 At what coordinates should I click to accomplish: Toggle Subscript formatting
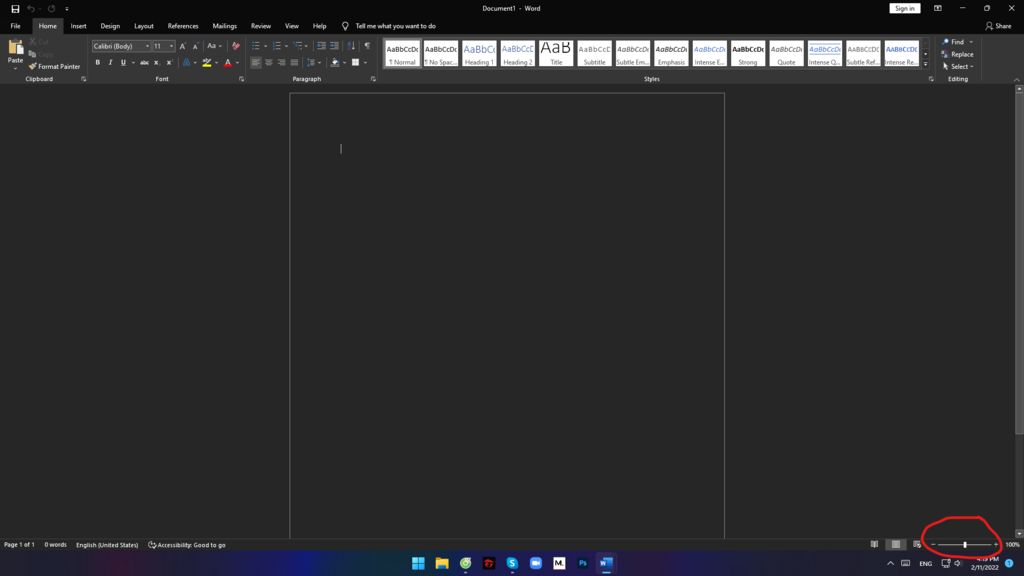(156, 63)
